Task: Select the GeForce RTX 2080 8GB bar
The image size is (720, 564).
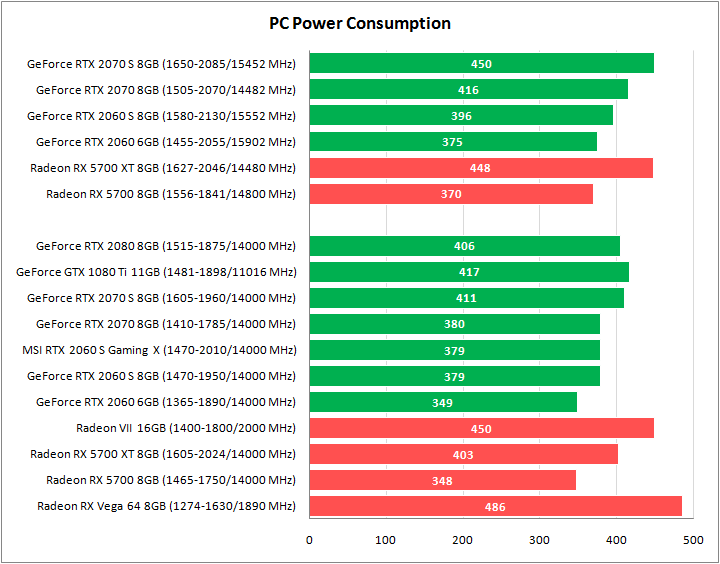Action: click(464, 246)
